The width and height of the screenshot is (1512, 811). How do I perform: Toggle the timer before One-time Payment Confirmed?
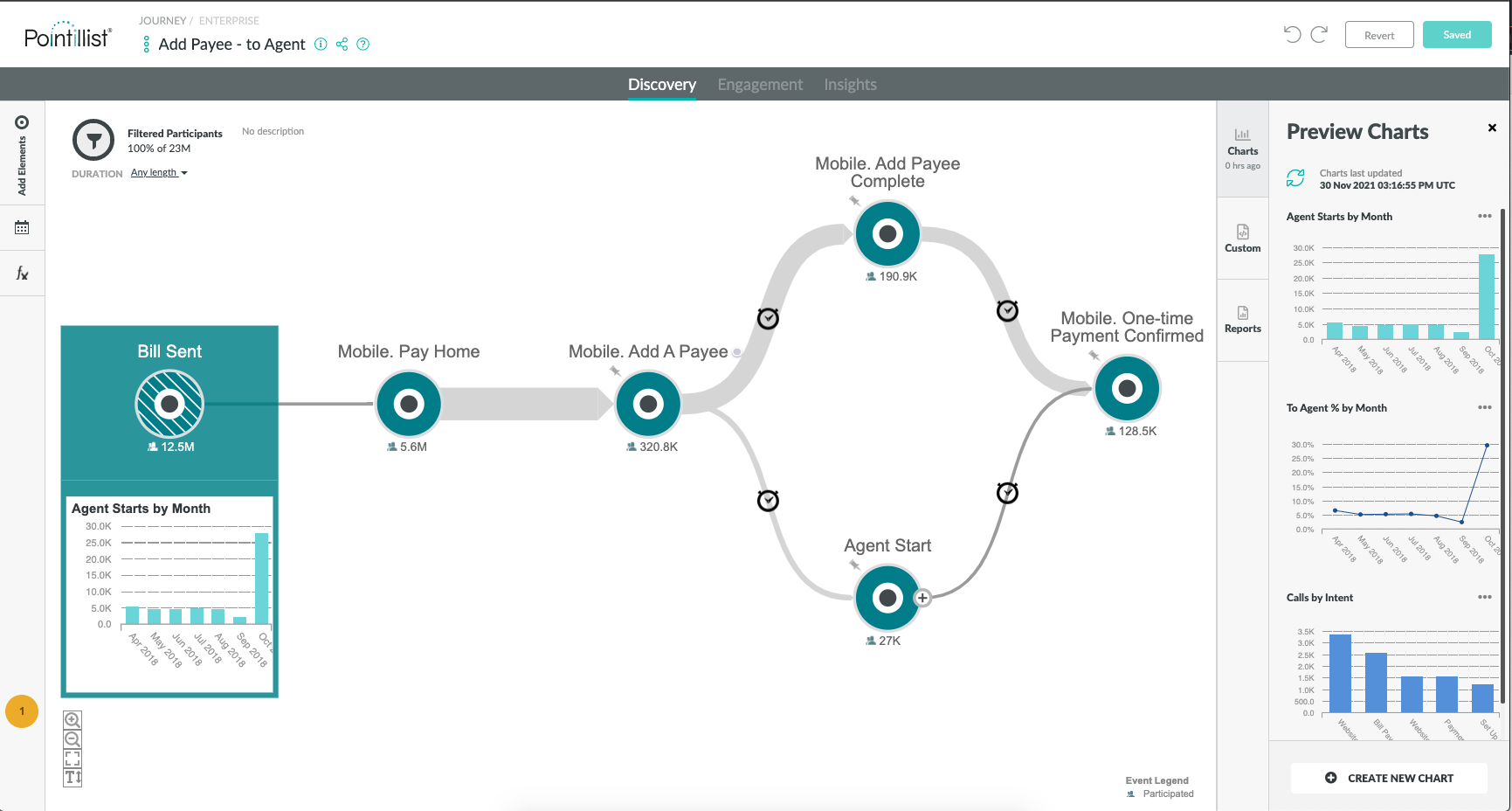tap(1007, 310)
